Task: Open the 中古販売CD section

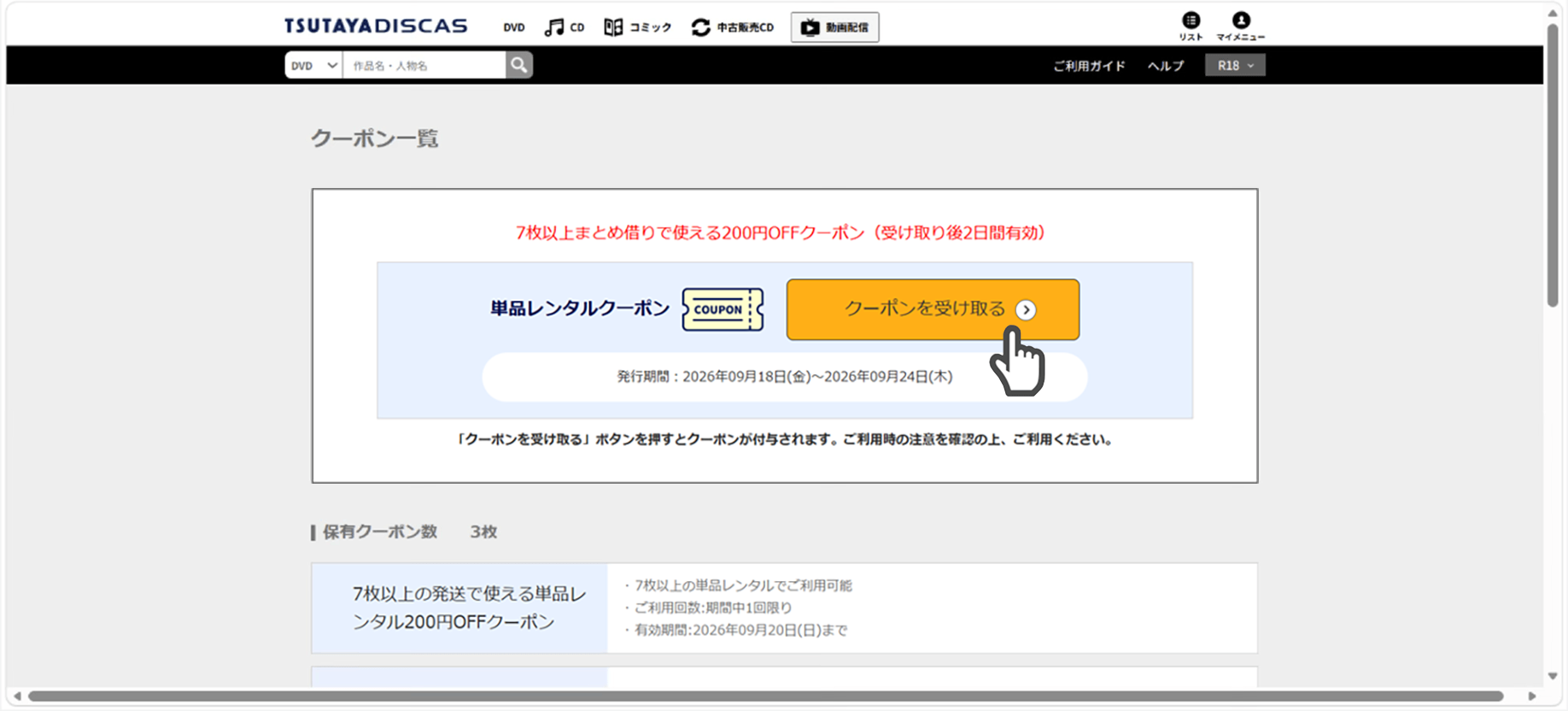Action: point(733,27)
